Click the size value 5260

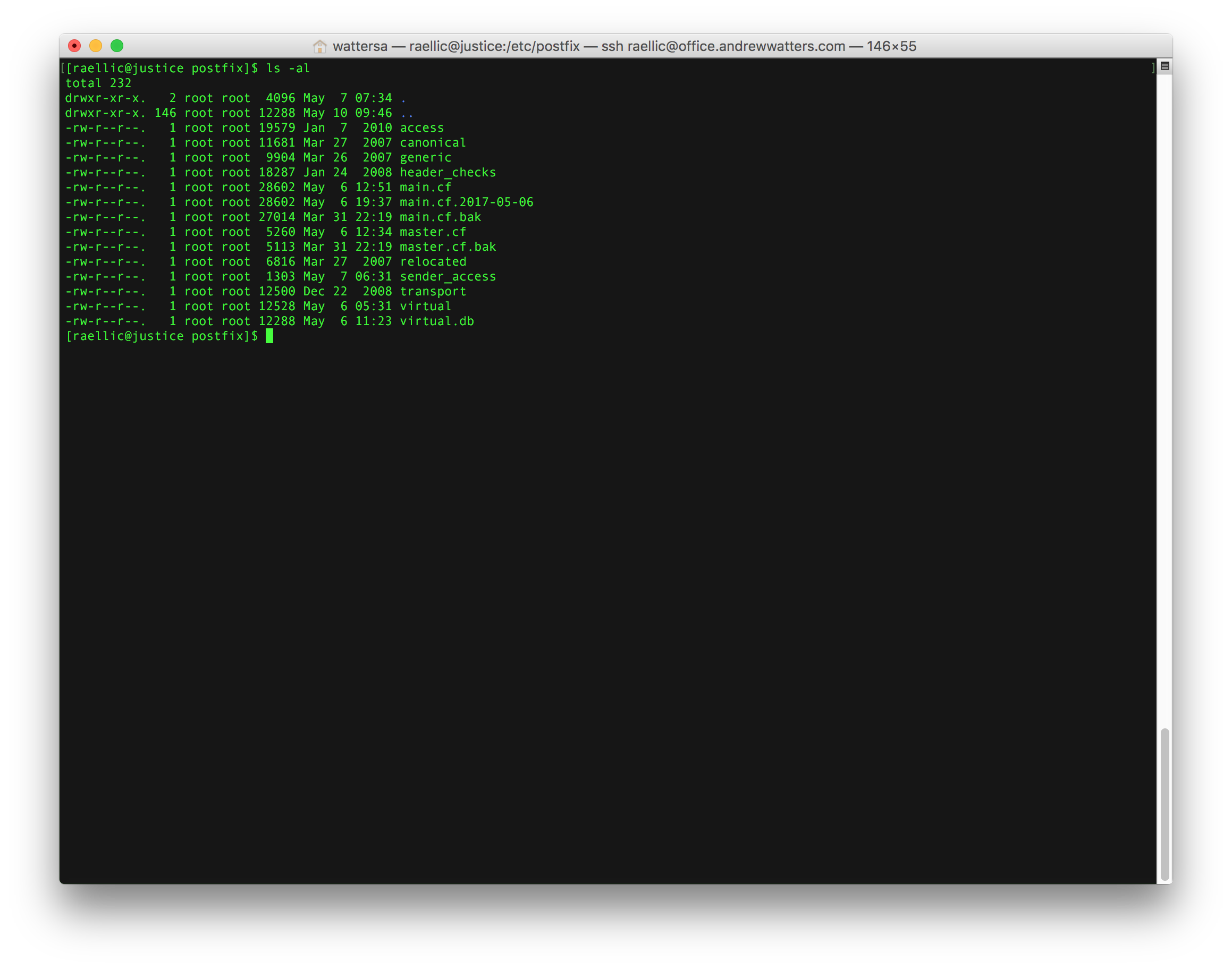coord(281,232)
